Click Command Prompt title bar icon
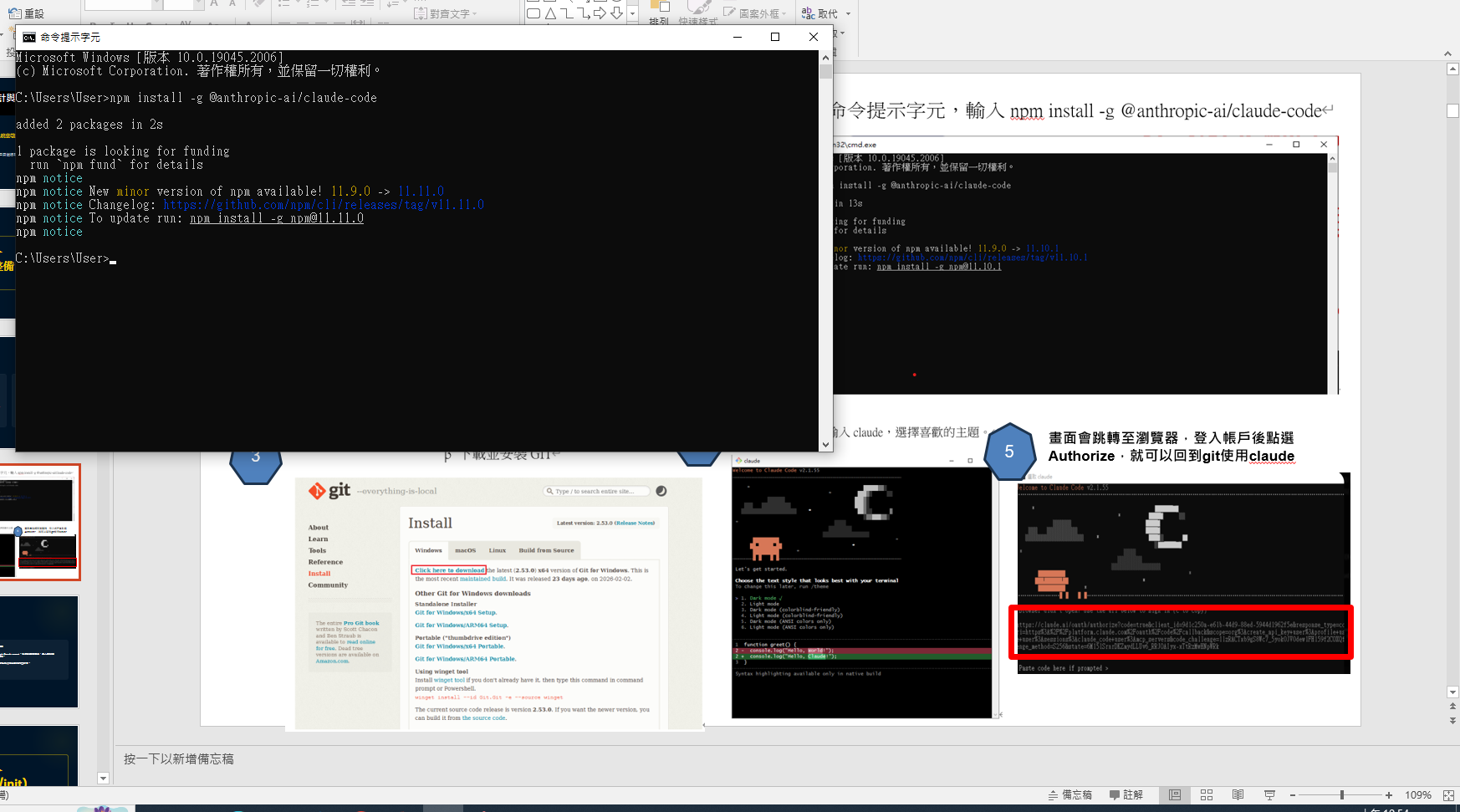Viewport: 1460px width, 812px height. coord(29,37)
